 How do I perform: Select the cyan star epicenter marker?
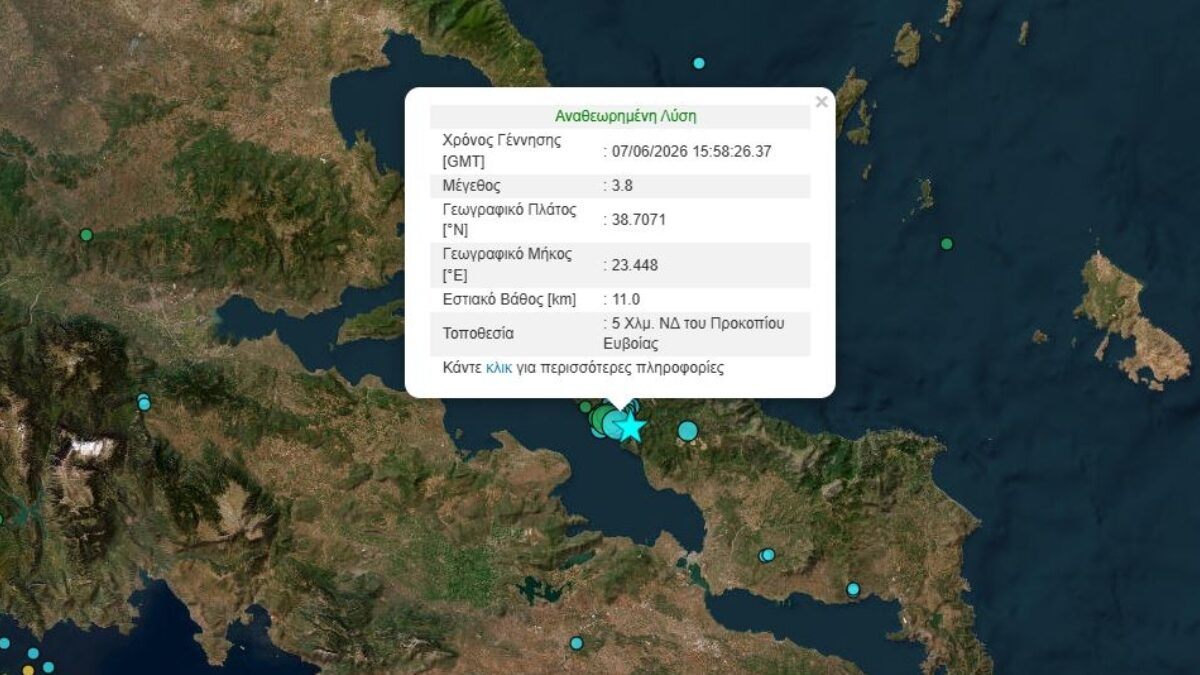pos(630,427)
